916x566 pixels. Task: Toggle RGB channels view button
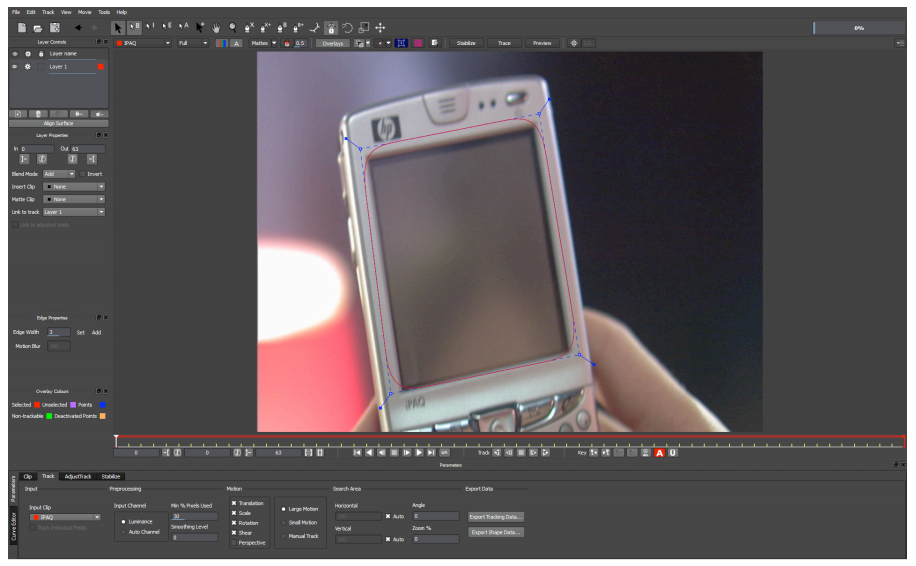click(221, 43)
